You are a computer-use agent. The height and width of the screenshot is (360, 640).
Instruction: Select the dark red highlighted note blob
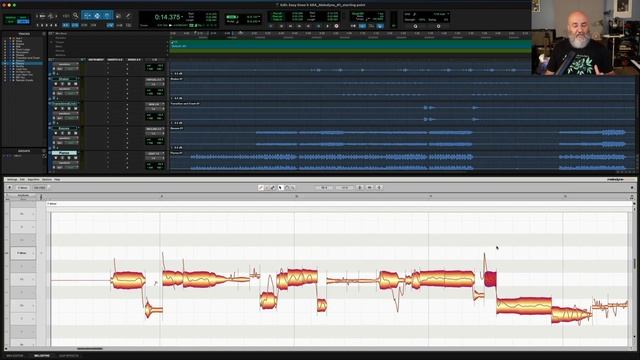(x=490, y=279)
